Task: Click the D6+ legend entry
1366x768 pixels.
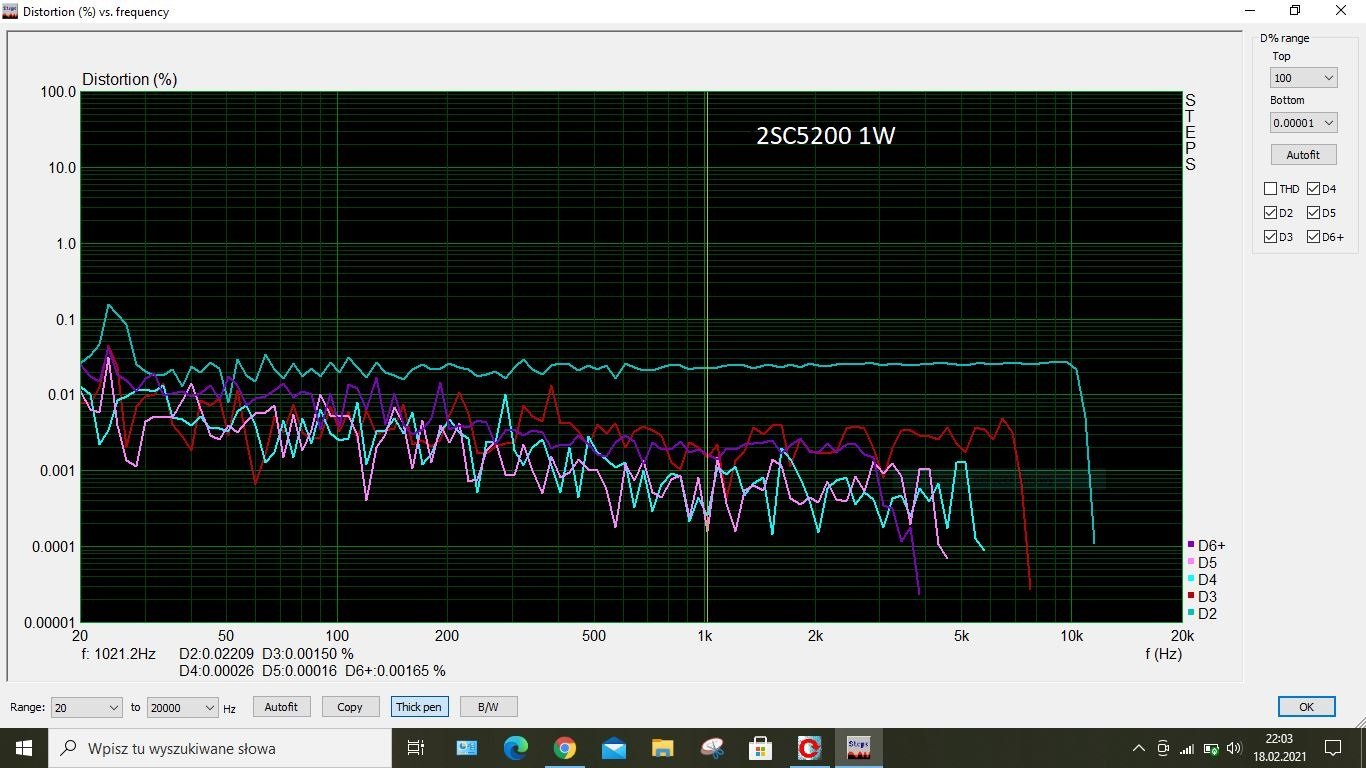Action: (1206, 546)
